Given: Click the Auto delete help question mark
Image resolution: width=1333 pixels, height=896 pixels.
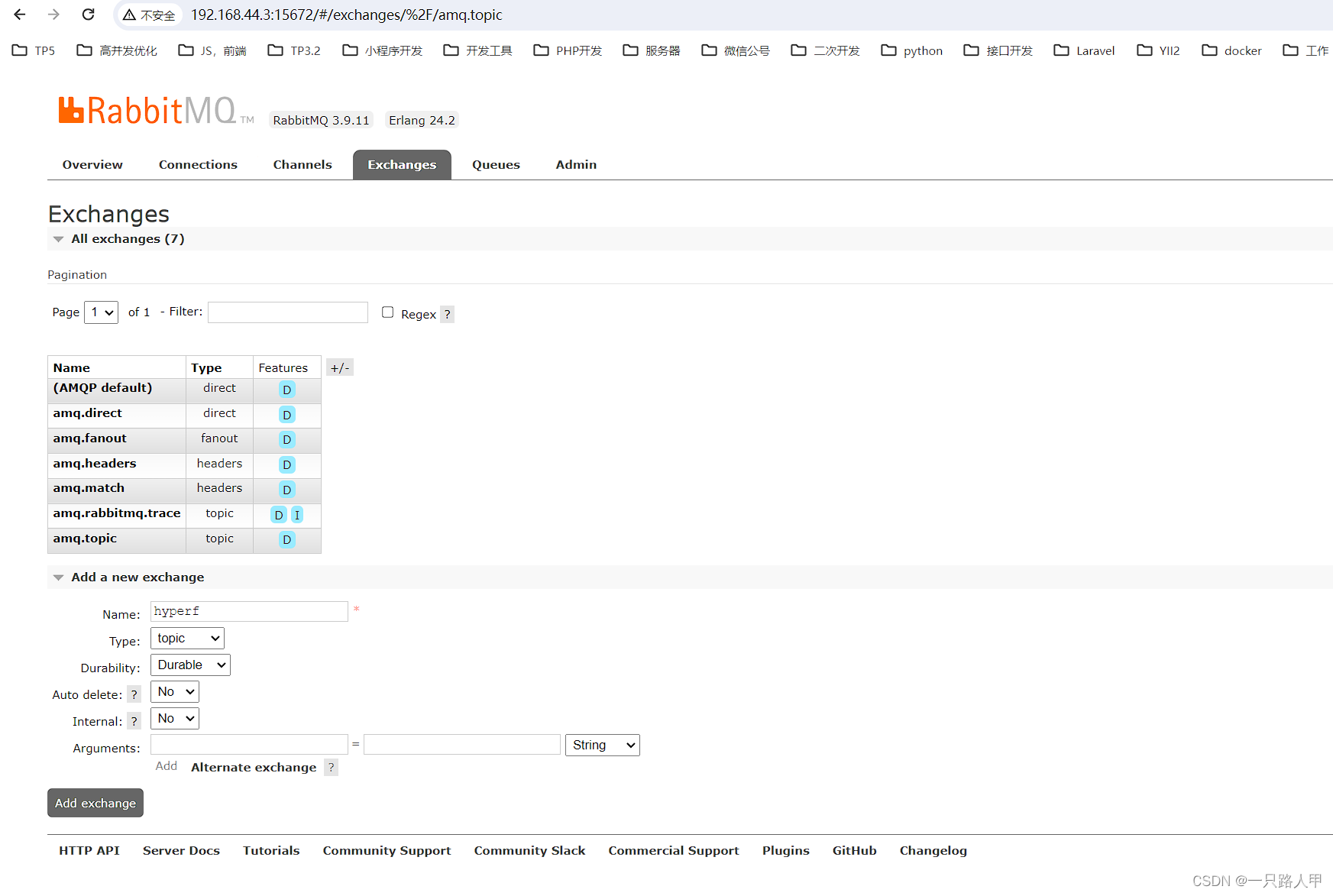Looking at the screenshot, I should (x=134, y=694).
